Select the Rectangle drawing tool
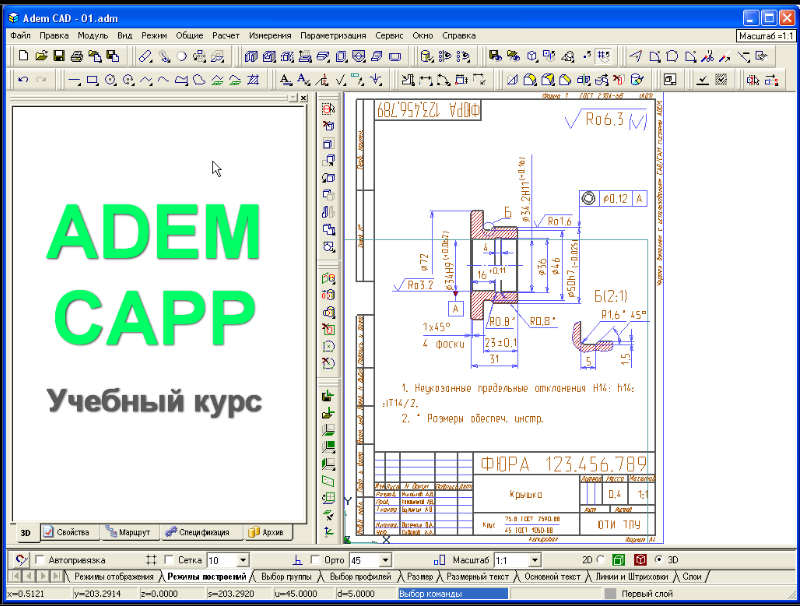Image resolution: width=800 pixels, height=606 pixels. [x=92, y=80]
